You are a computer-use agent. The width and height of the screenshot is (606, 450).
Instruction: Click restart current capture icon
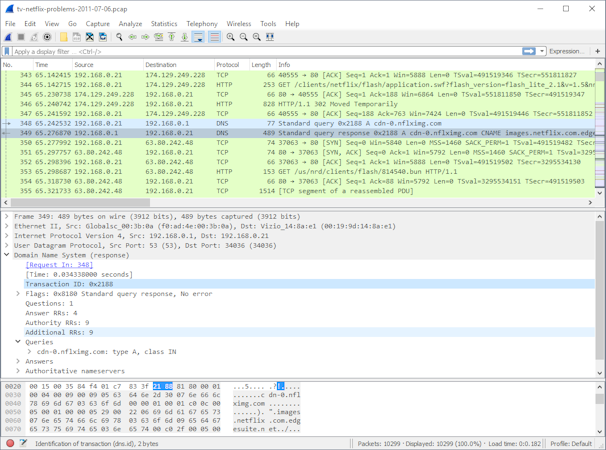(x=34, y=37)
